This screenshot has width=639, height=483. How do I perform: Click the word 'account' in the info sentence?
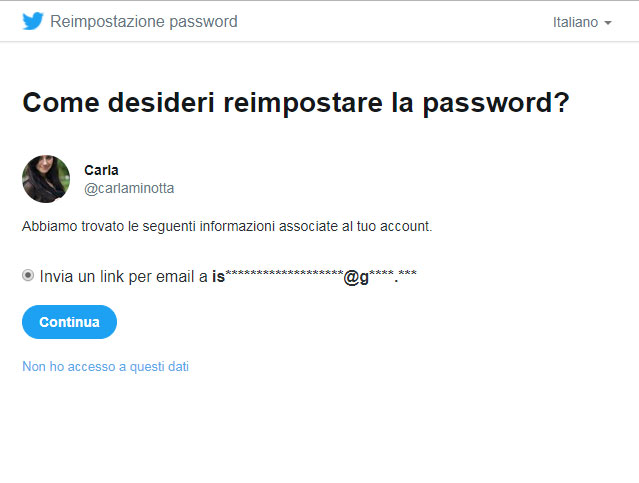[x=404, y=226]
